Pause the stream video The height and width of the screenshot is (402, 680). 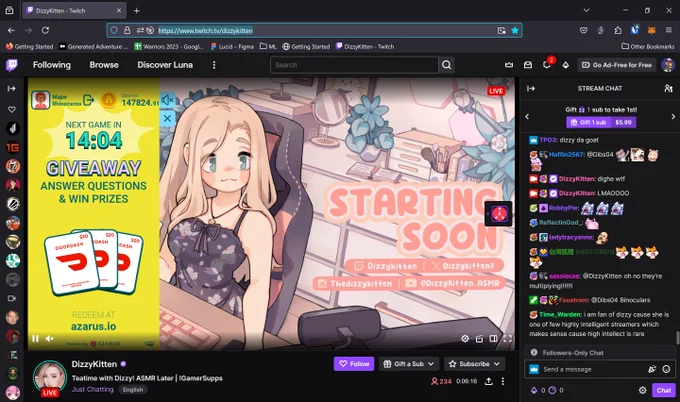pyautogui.click(x=36, y=339)
